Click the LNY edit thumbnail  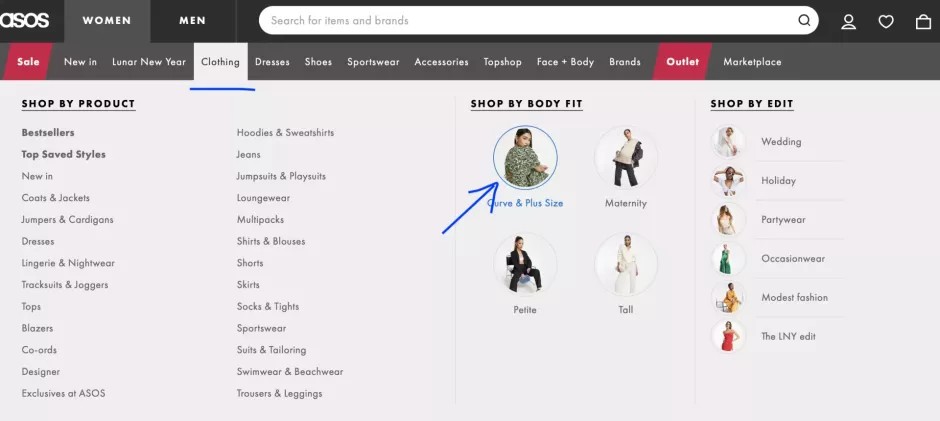pyautogui.click(x=728, y=336)
